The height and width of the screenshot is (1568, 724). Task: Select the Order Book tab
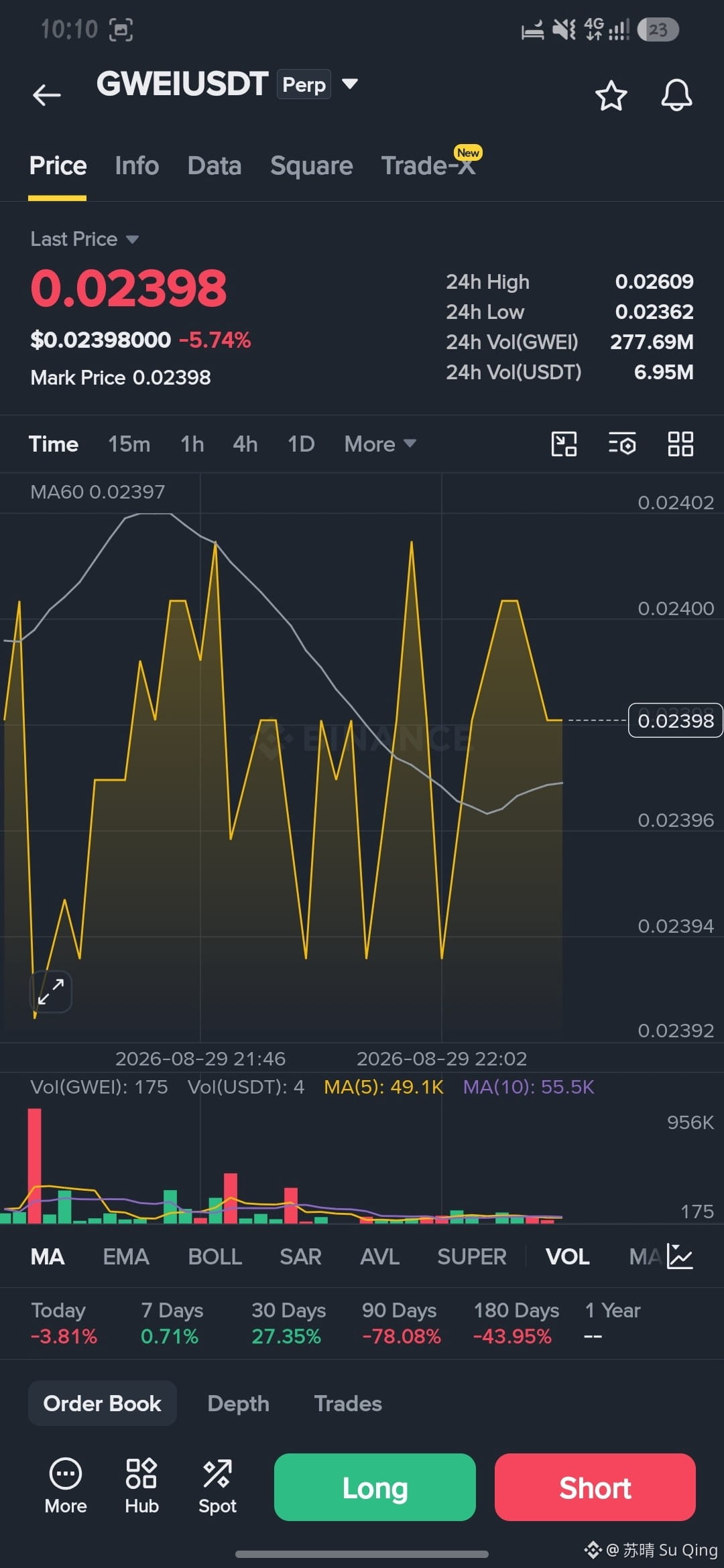(103, 1403)
